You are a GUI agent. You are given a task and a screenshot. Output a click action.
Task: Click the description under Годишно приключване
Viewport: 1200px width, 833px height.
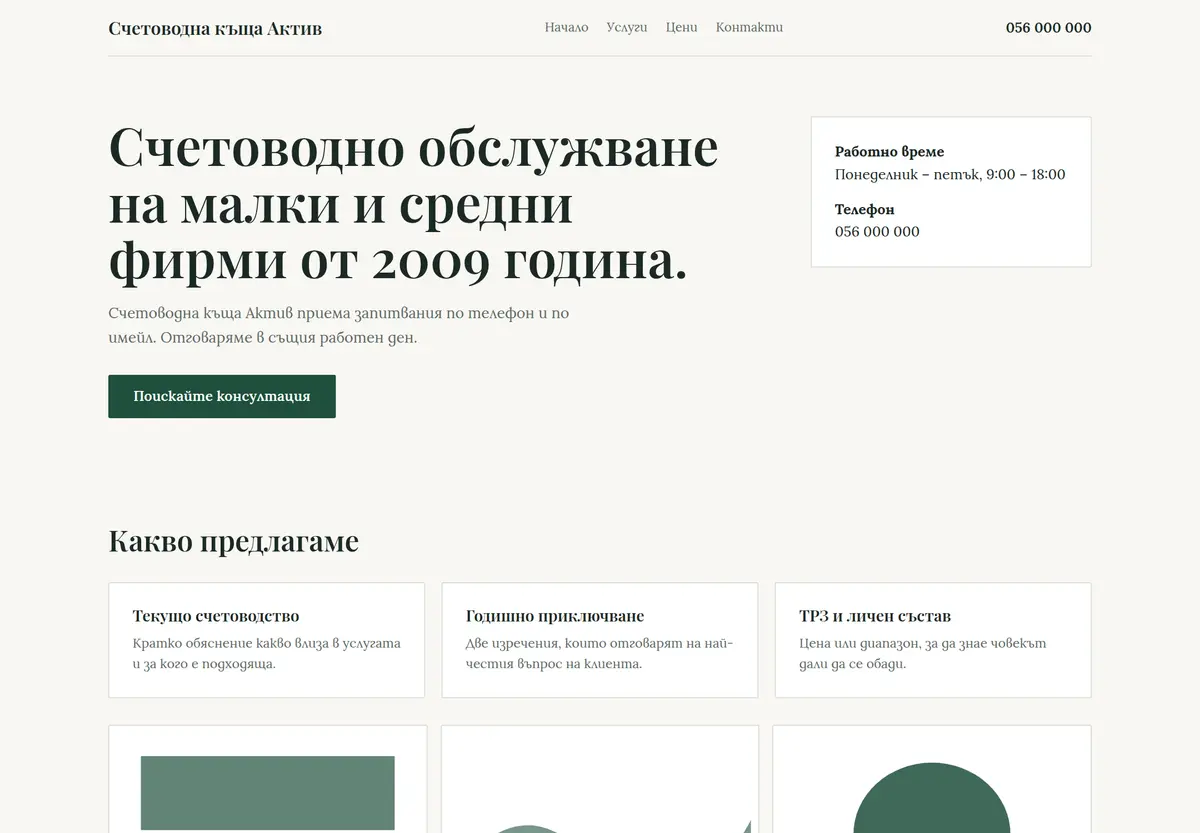point(599,653)
